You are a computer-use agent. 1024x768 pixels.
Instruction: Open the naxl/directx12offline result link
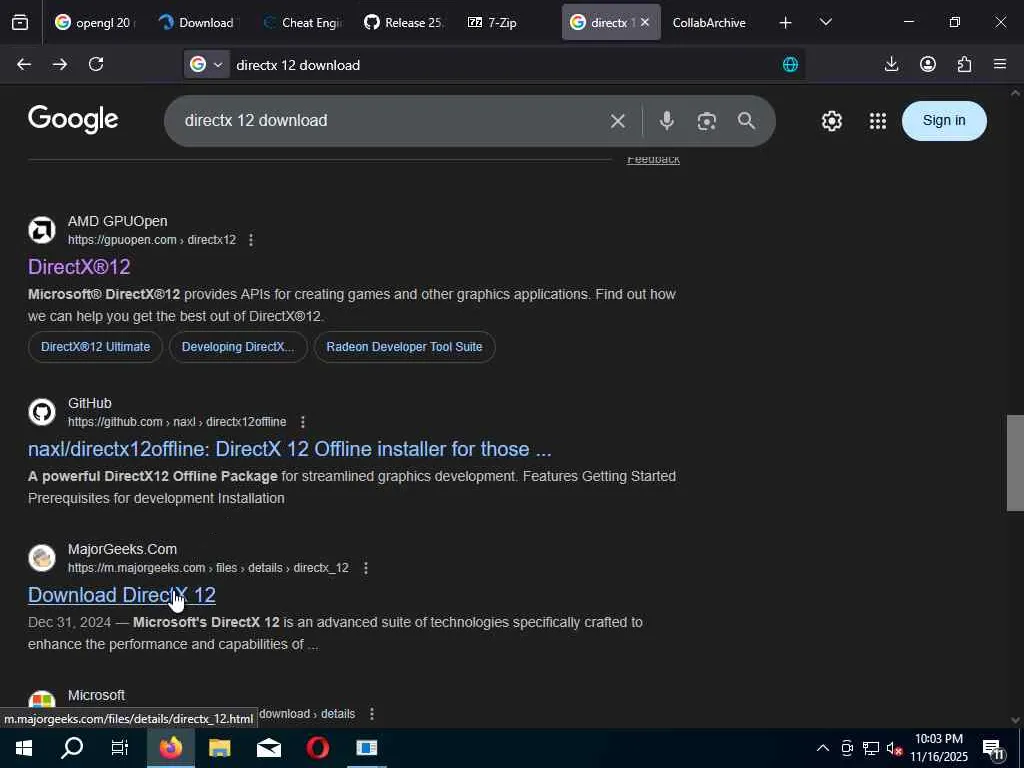[x=289, y=449]
